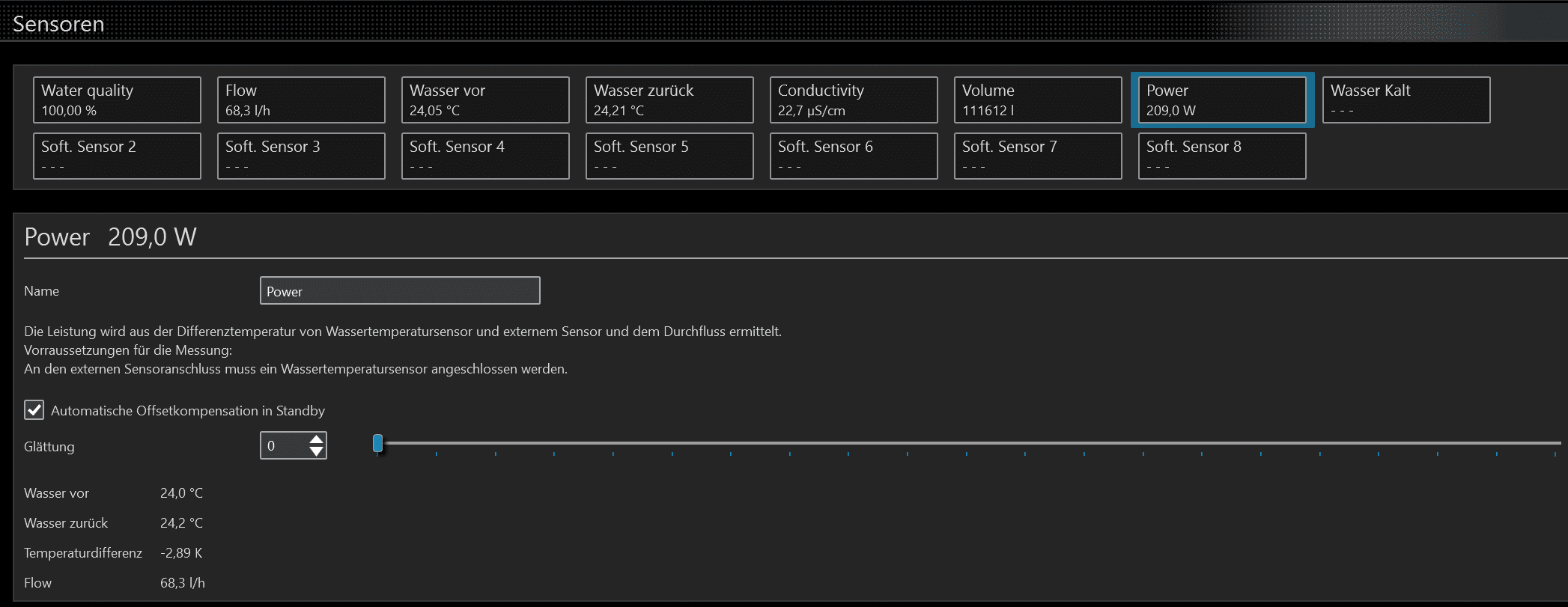
Task: Select the Volume sensor tile
Action: click(1038, 100)
